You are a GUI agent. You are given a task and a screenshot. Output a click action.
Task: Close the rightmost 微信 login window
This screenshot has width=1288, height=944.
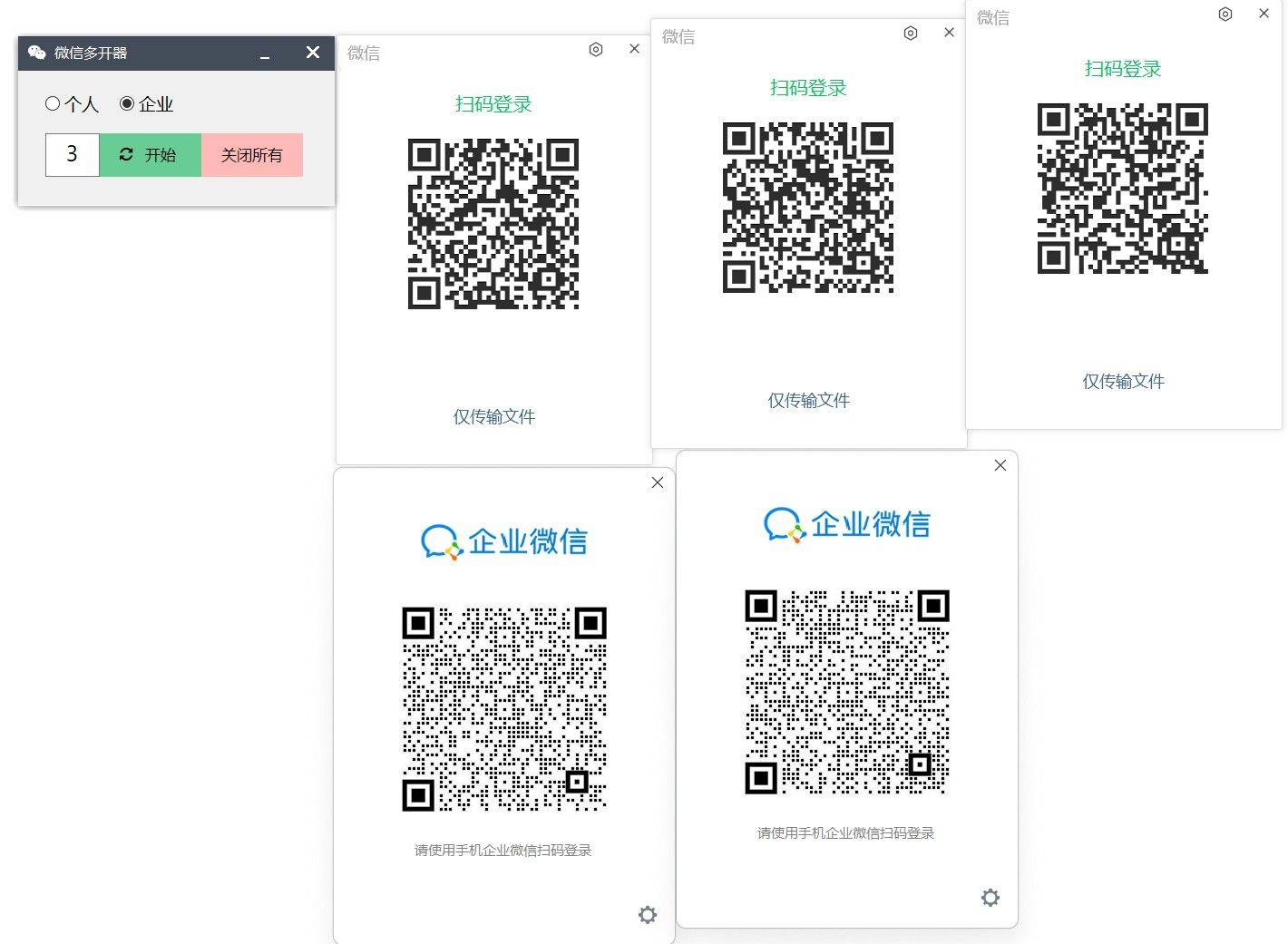tap(1264, 14)
